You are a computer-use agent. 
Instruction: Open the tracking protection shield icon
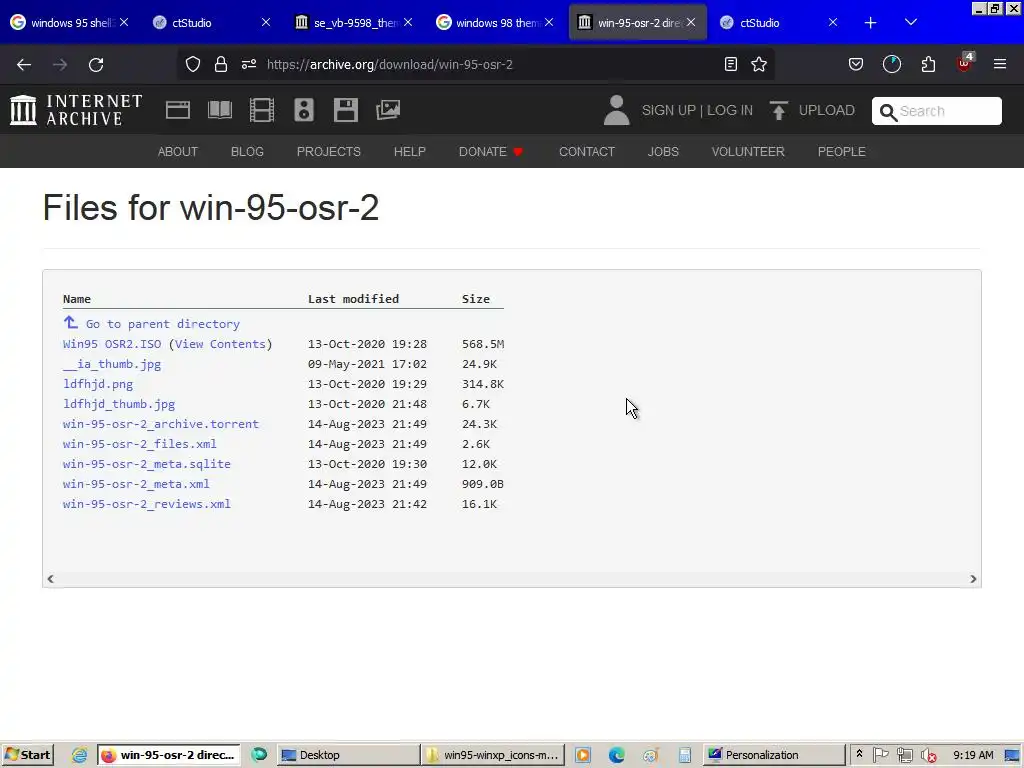click(193, 64)
